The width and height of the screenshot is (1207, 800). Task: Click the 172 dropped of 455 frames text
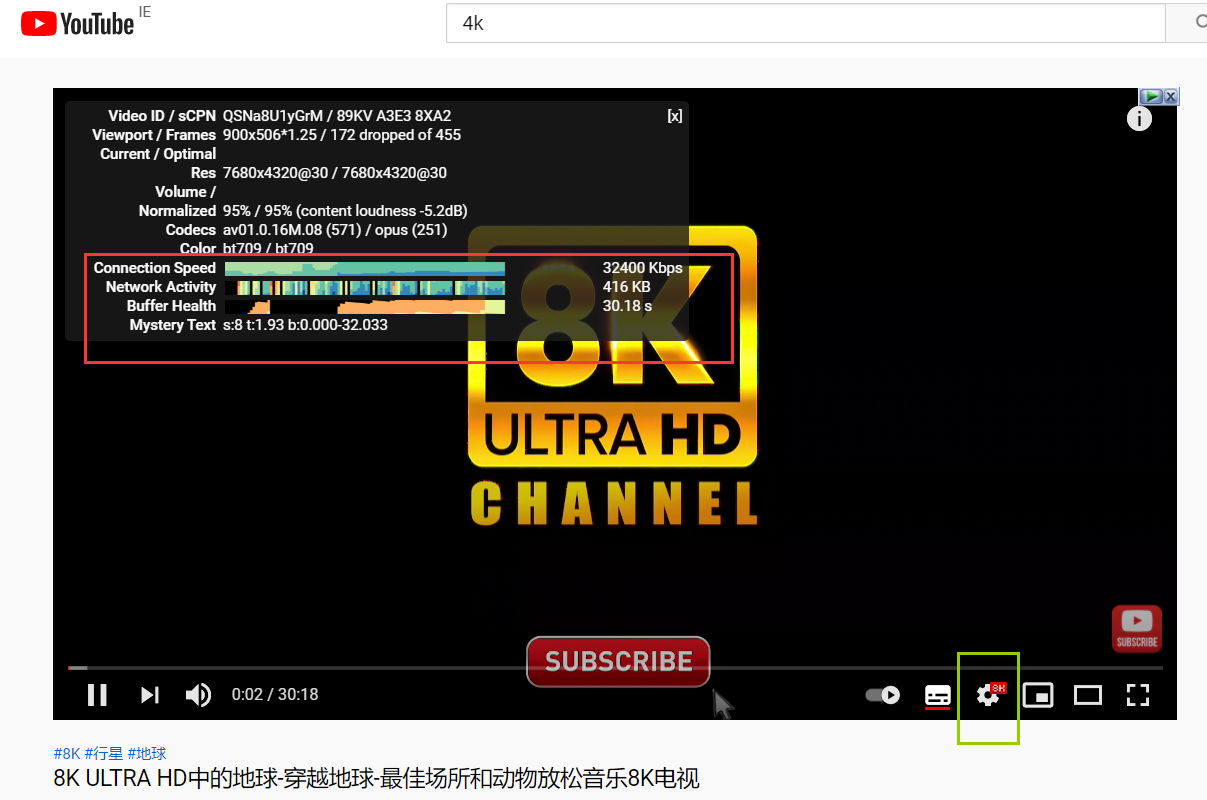click(x=396, y=135)
